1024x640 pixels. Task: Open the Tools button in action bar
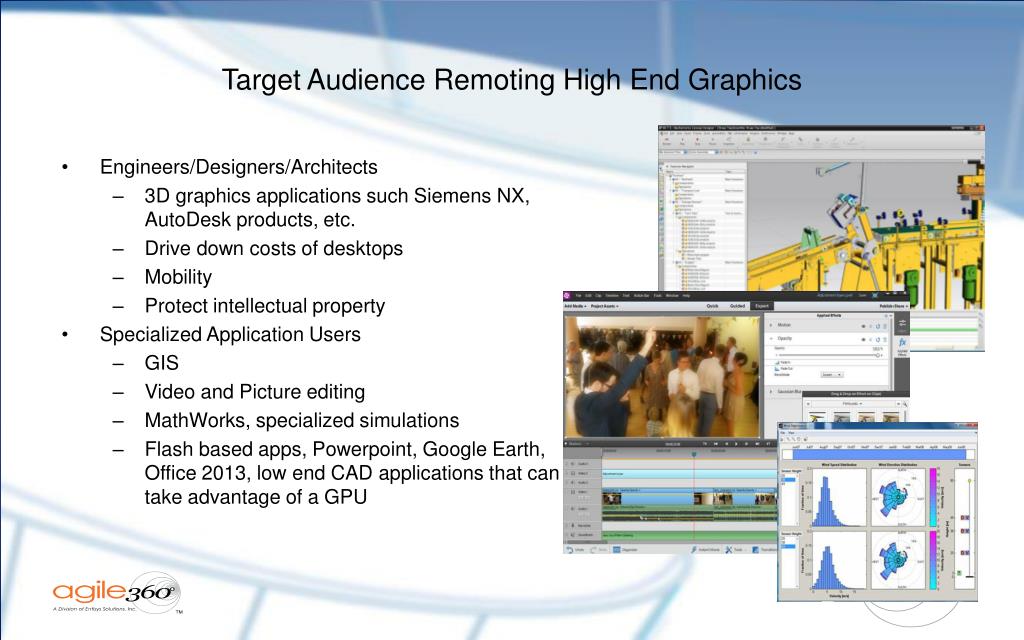735,550
